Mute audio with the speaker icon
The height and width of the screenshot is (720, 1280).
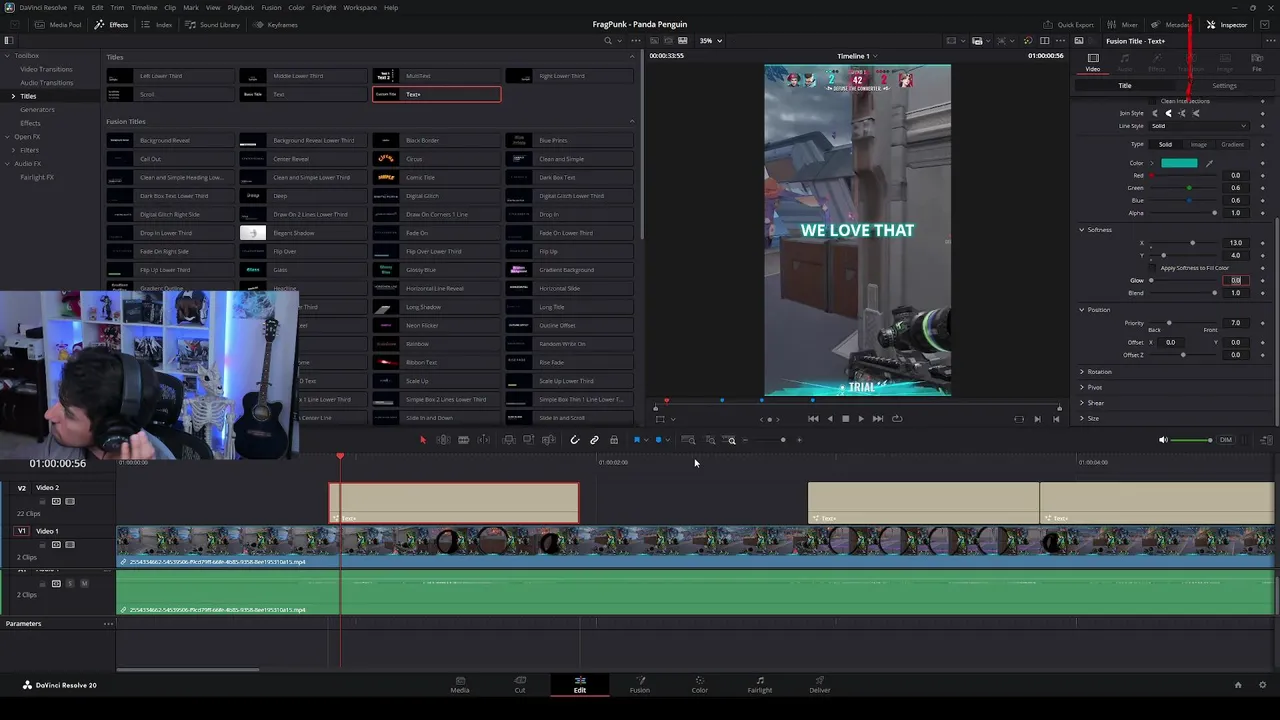click(x=1163, y=440)
